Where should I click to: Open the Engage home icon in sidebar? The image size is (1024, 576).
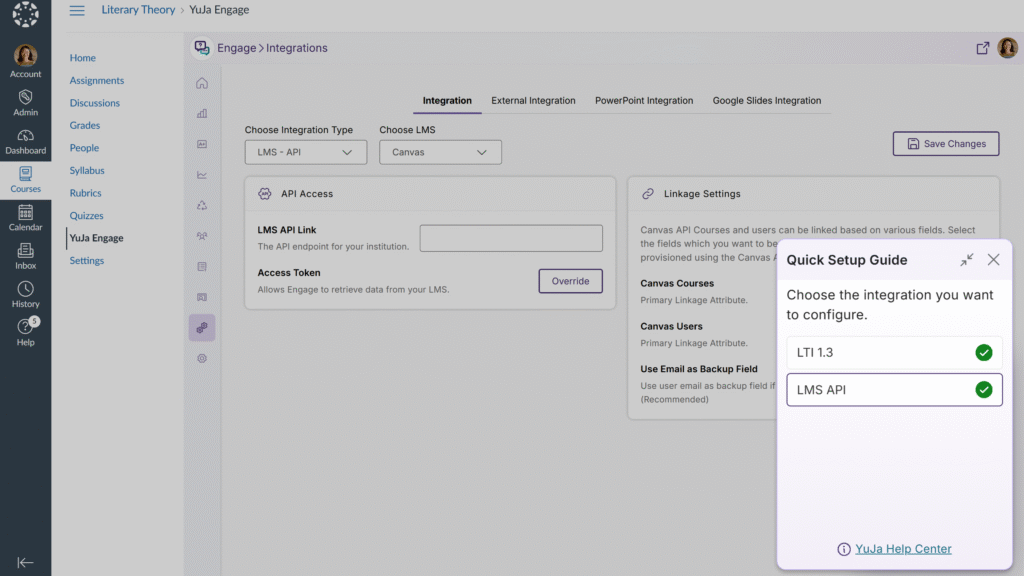(x=202, y=83)
